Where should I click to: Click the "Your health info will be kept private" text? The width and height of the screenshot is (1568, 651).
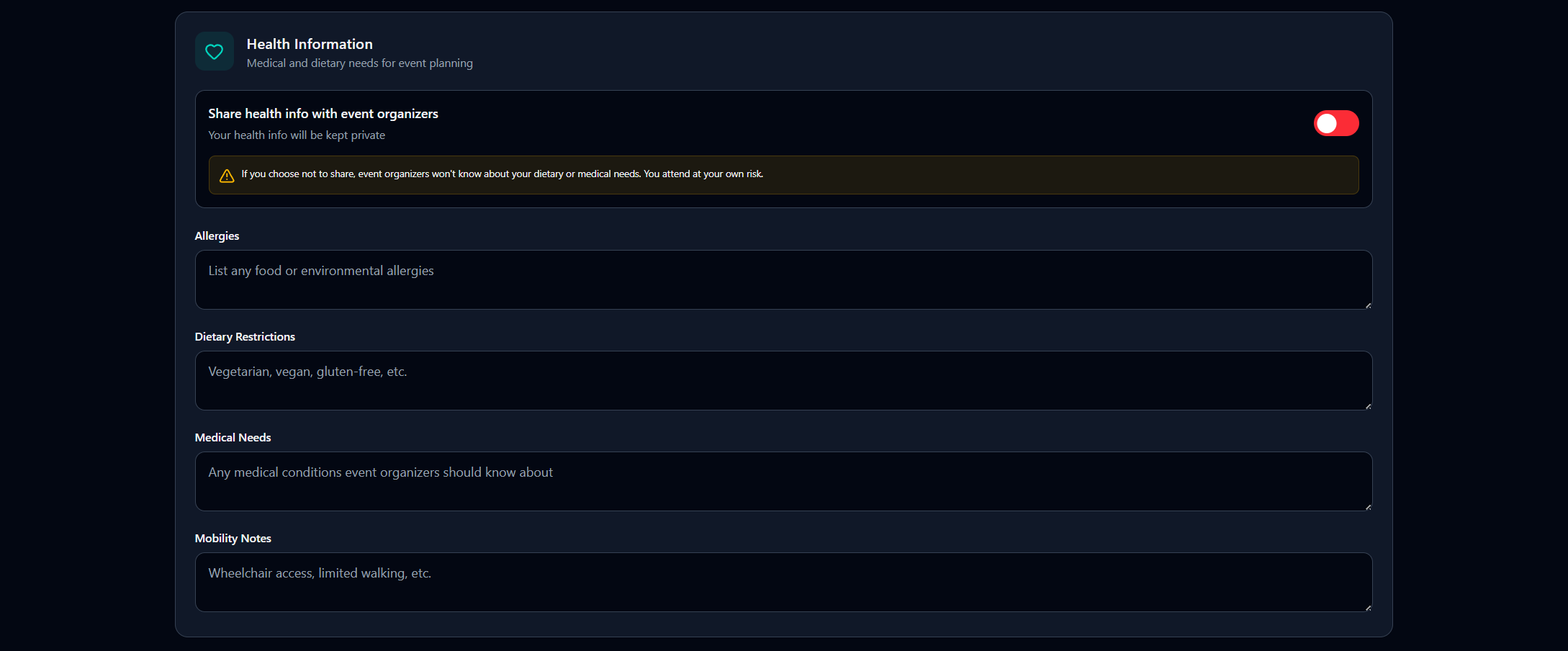297,135
